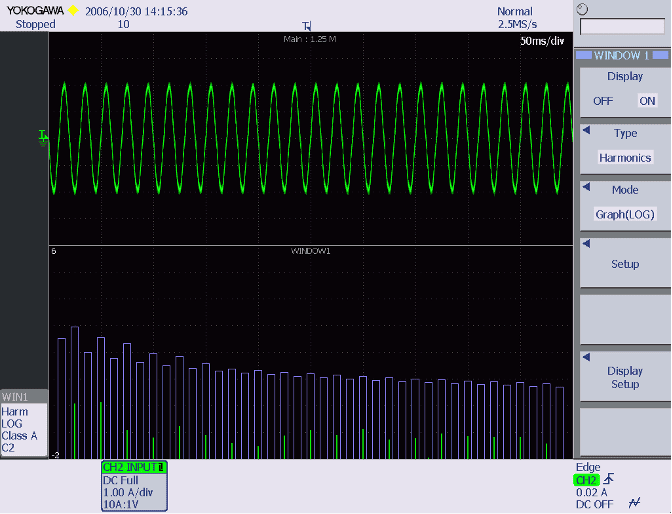The height and width of the screenshot is (514, 672).
Task: Click the yellow Yokogawa logo diamond
Action: click(x=72, y=11)
